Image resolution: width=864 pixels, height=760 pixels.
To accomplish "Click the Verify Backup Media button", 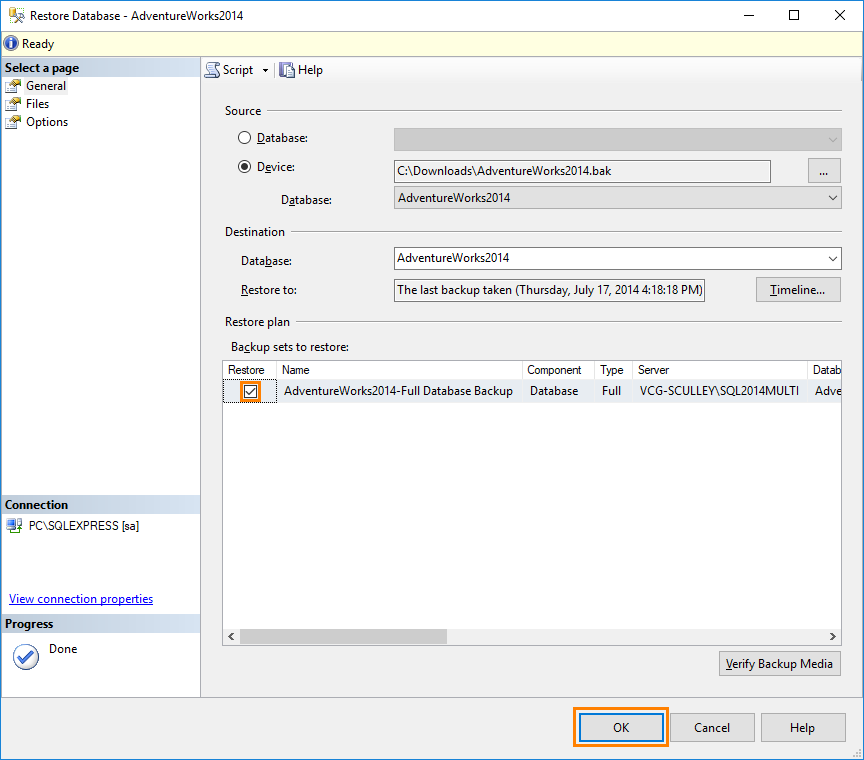I will [779, 663].
